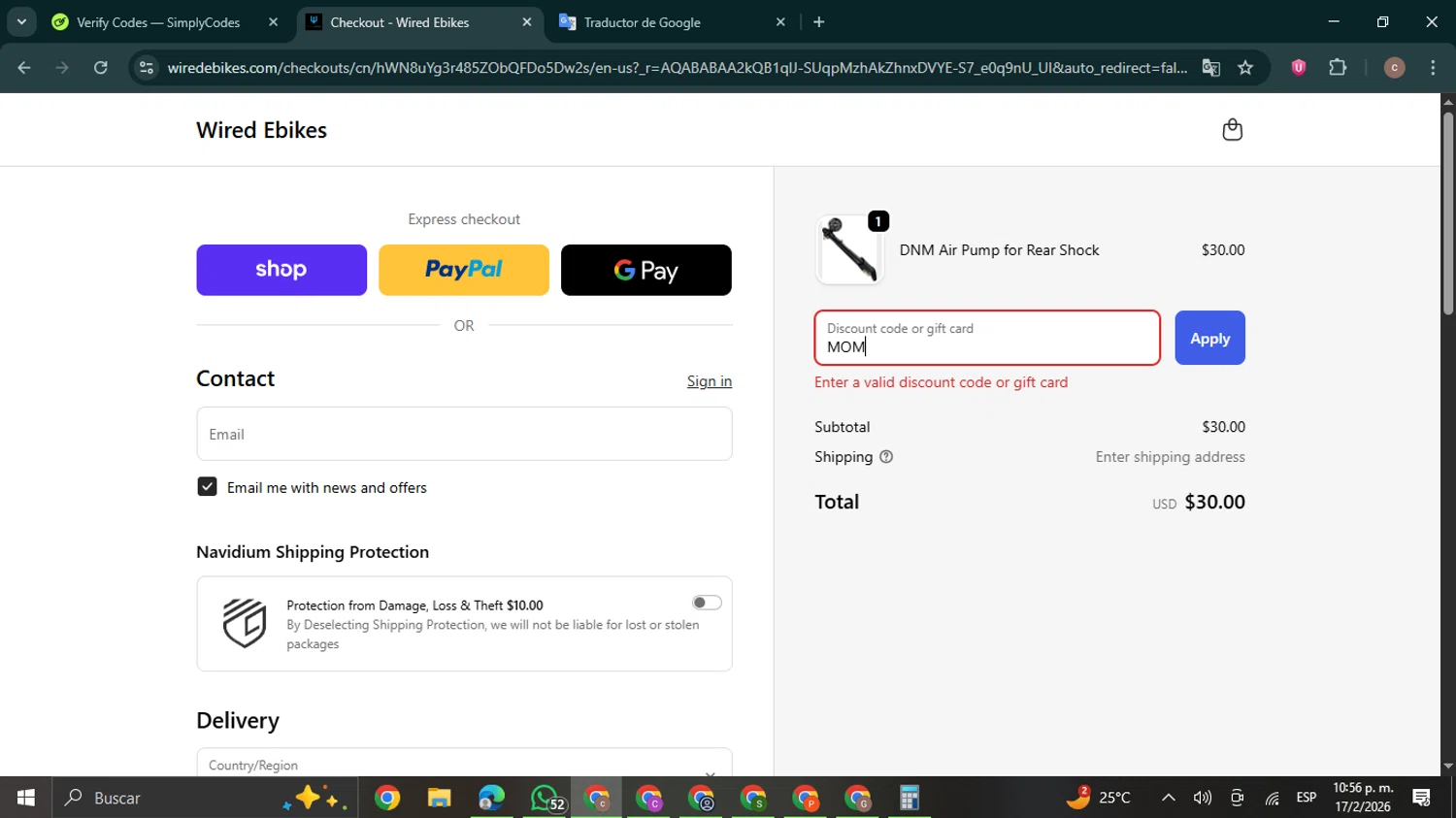Screen dimensions: 1456x818
Task: Close the Verify Codes SimplyCodes tab
Action: [273, 22]
